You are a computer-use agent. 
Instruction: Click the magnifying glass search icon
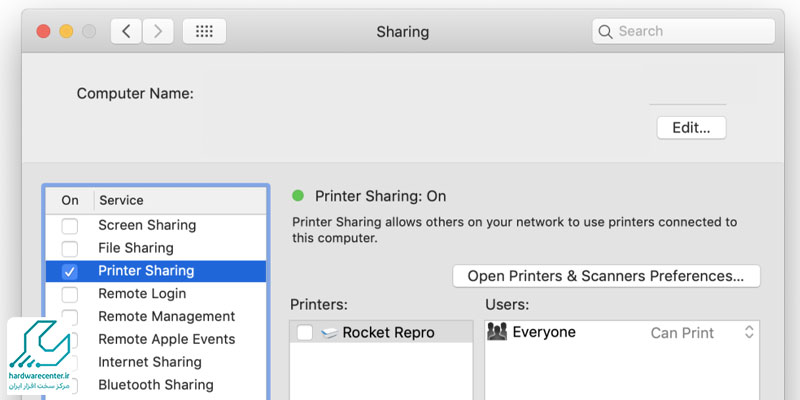pyautogui.click(x=605, y=32)
